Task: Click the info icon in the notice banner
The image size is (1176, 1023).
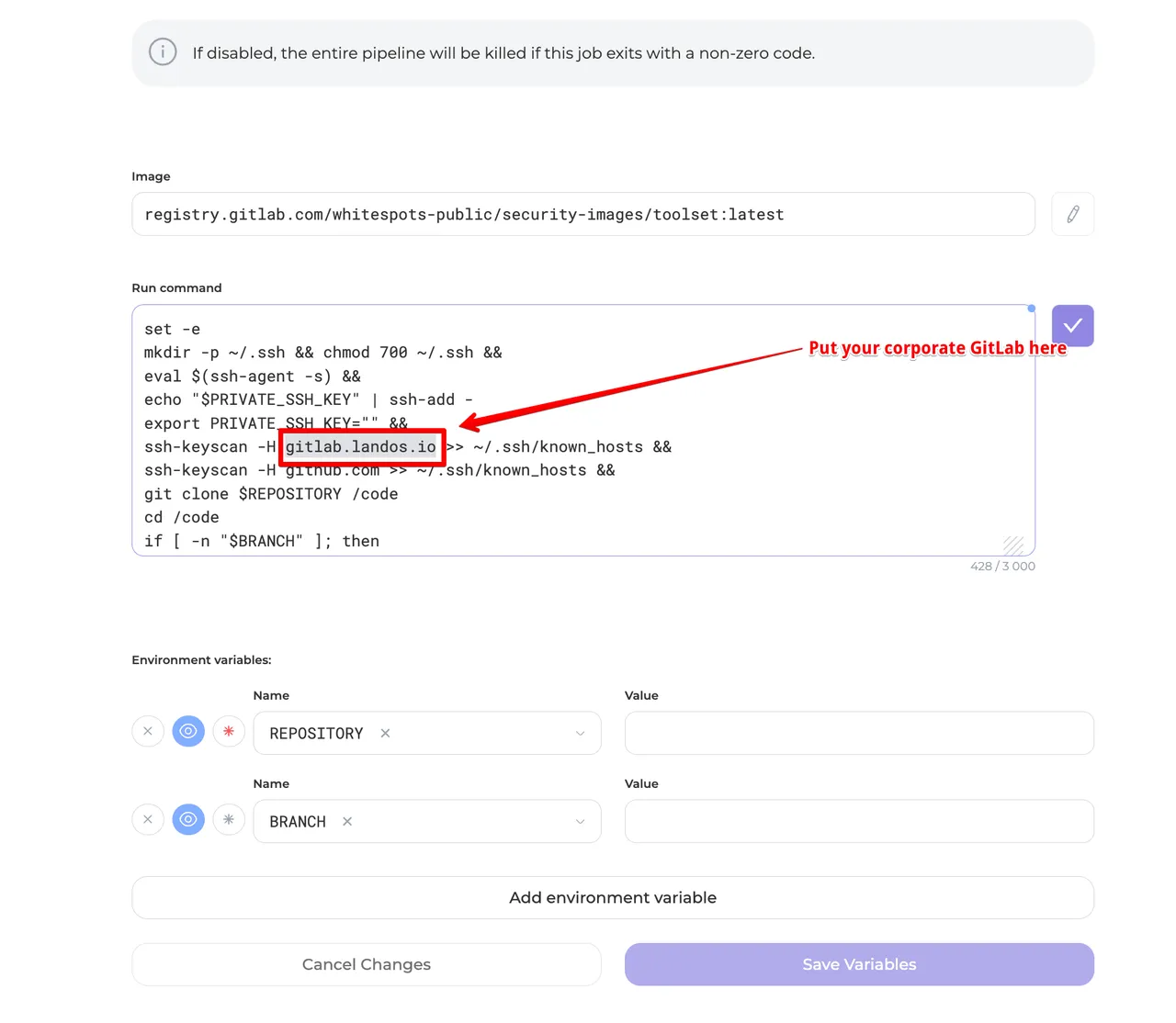Action: [163, 52]
